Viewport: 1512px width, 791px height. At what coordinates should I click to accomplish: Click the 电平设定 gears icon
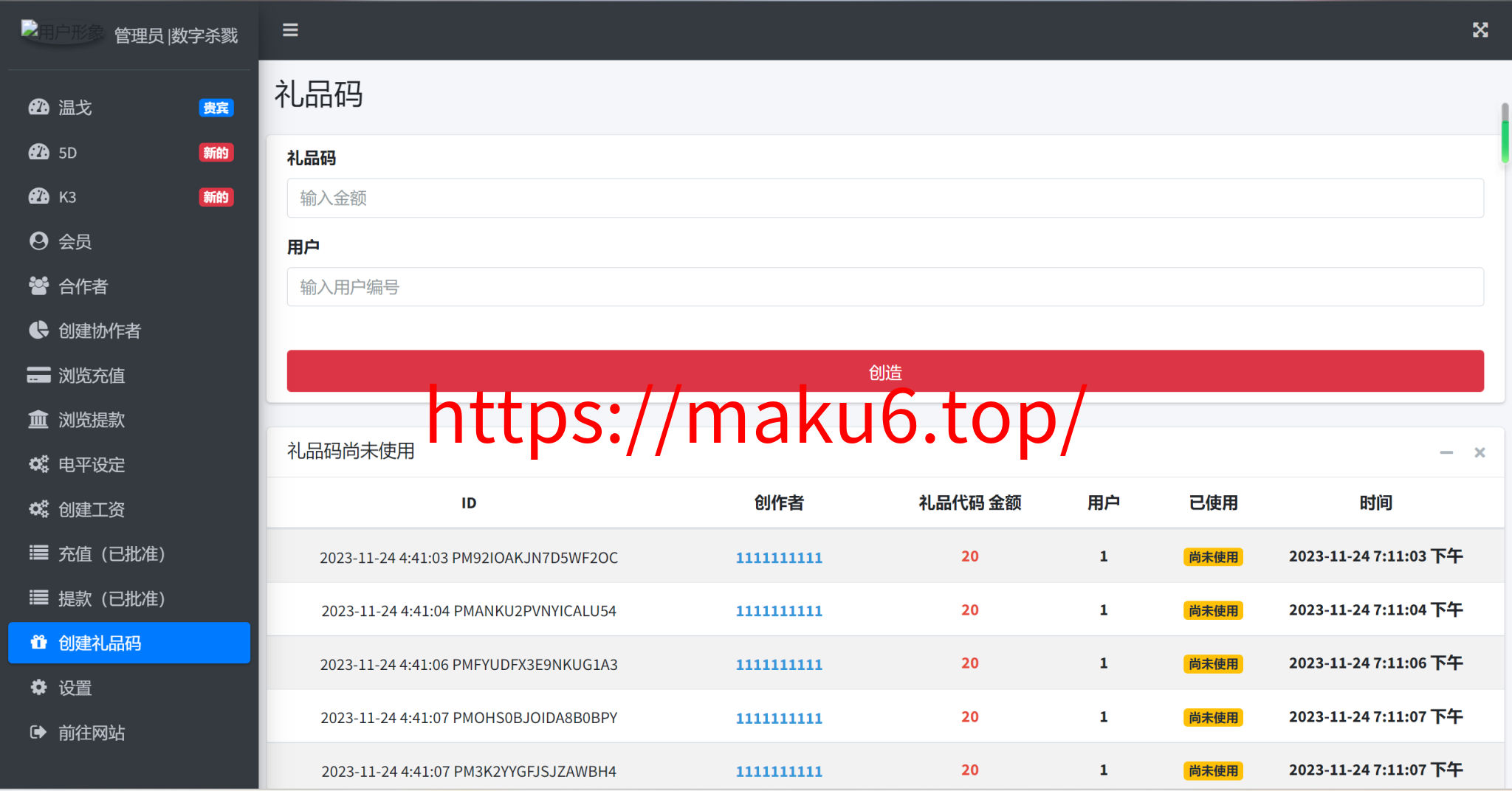38,464
